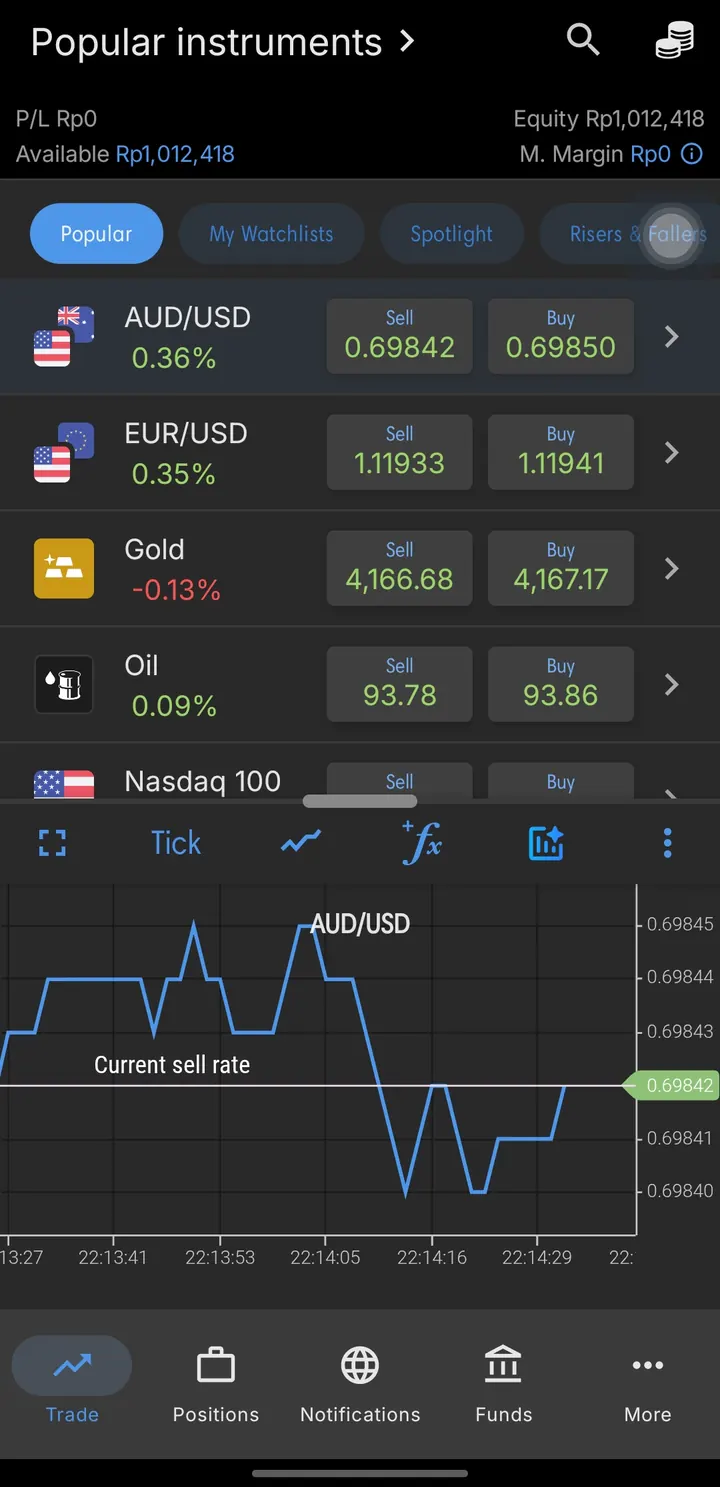Tap the 22:14:05 time axis label
This screenshot has height=1487, width=720.
click(325, 1257)
